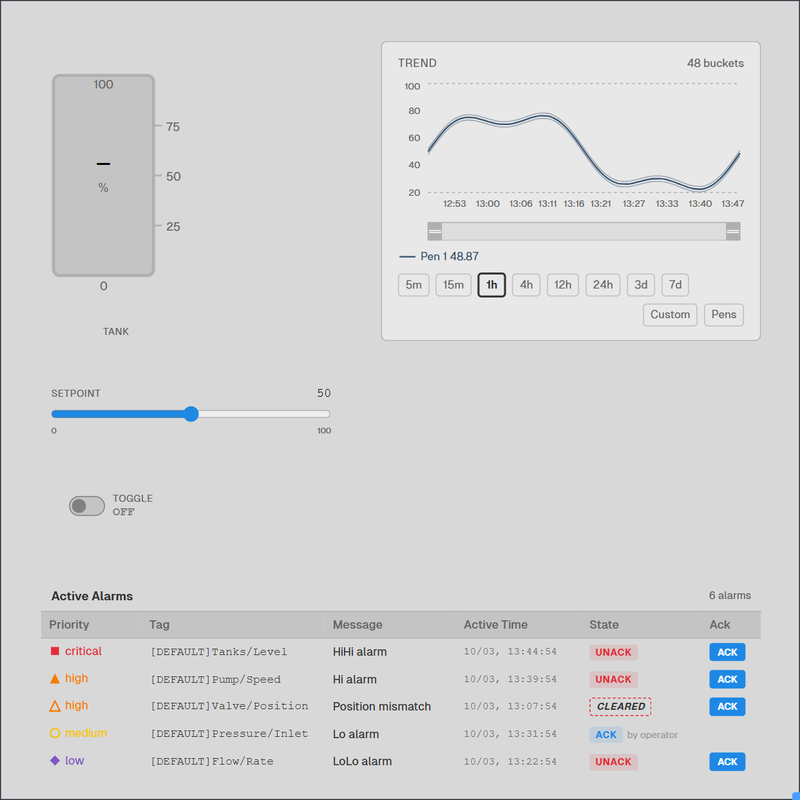Click the purple diamond low priority icon
800x800 pixels.
(55, 760)
